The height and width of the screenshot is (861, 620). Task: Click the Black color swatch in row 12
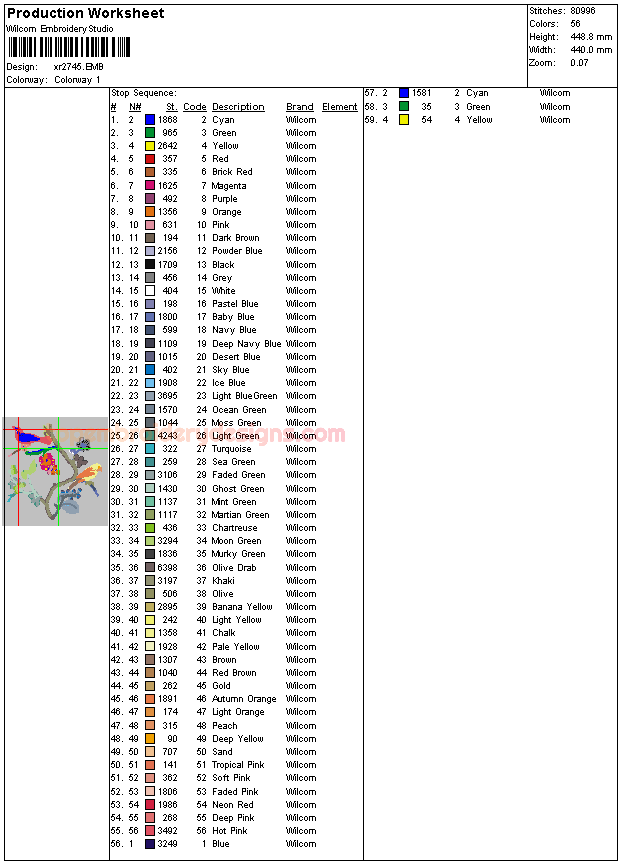pos(150,265)
